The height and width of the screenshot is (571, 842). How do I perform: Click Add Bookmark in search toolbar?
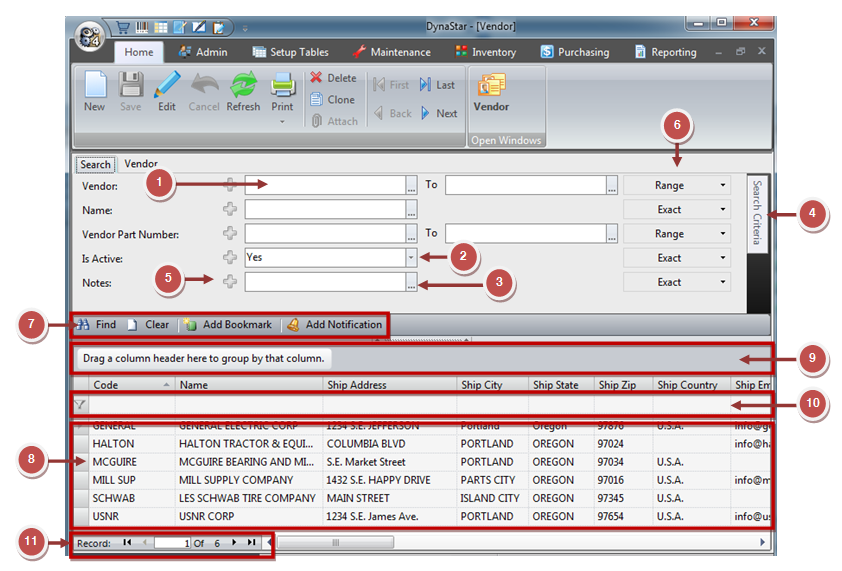click(228, 325)
